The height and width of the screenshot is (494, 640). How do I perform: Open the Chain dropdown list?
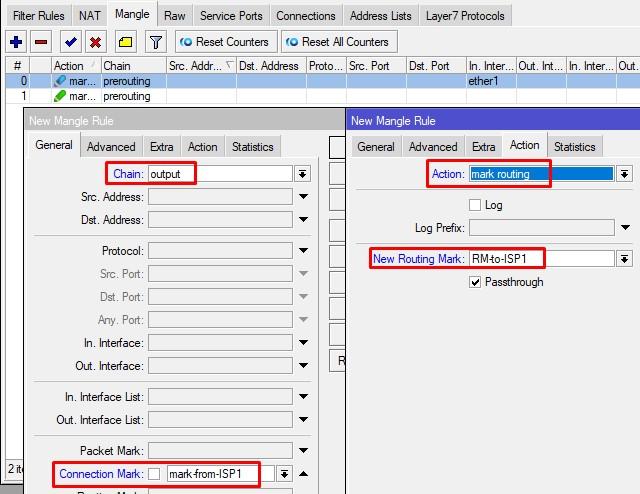(x=302, y=174)
